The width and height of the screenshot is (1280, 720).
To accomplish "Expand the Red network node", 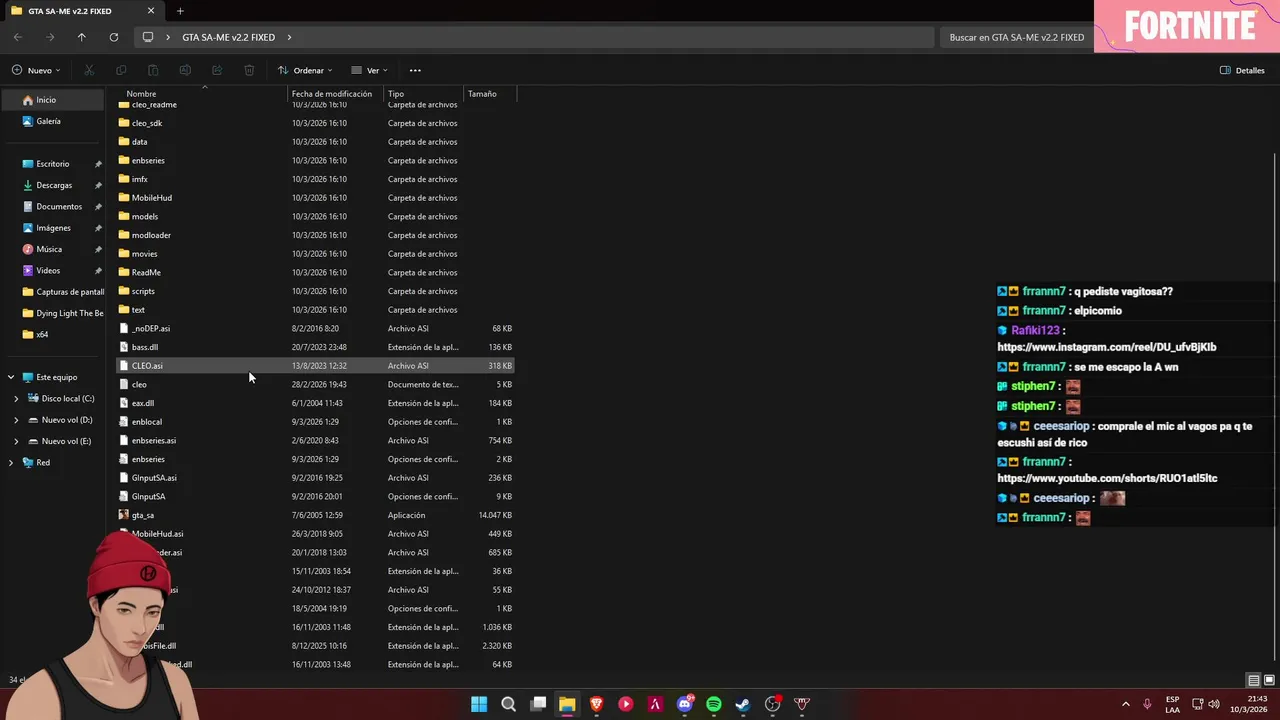I will [11, 462].
